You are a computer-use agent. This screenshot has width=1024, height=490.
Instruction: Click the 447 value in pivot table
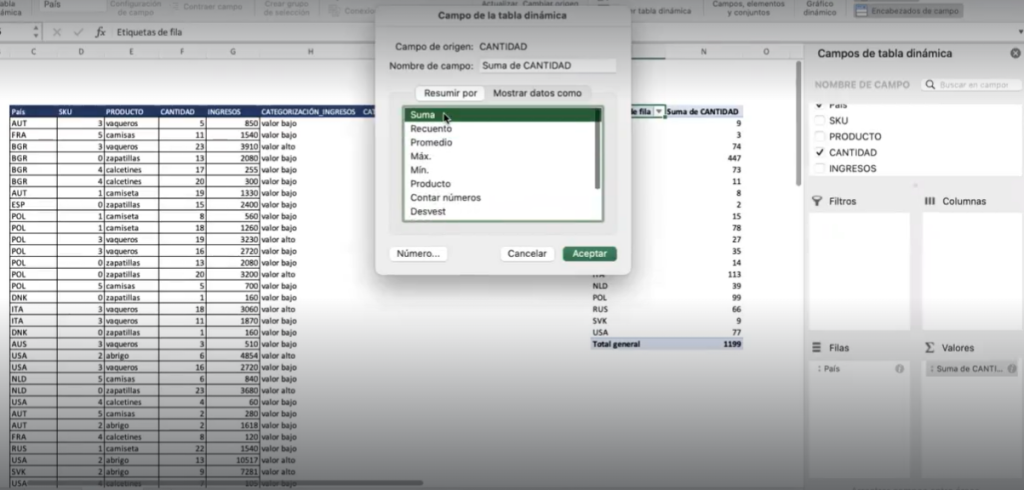[x=703, y=157]
